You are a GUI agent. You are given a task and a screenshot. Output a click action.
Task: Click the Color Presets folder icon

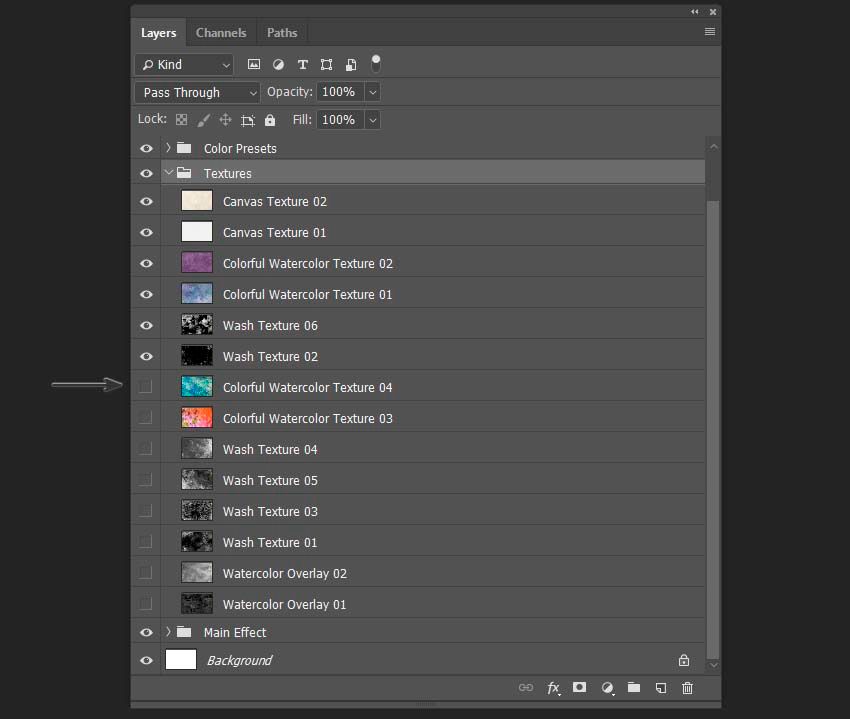tap(184, 147)
